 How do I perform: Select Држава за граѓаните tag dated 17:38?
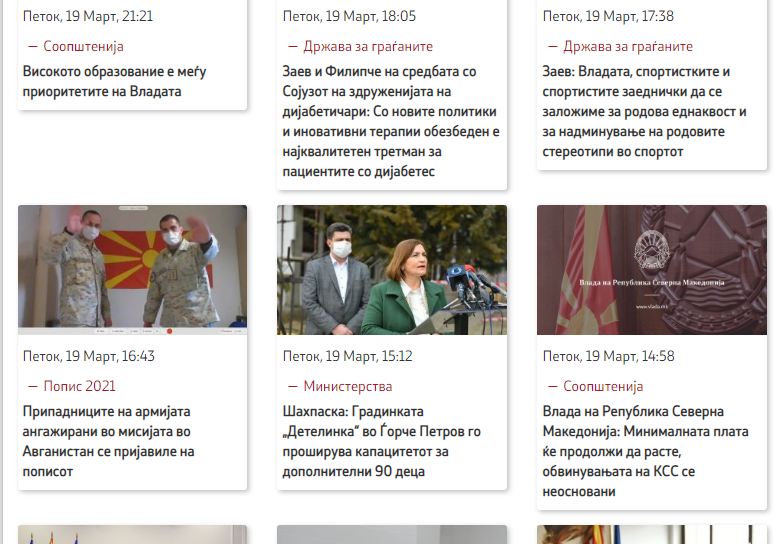(x=628, y=46)
